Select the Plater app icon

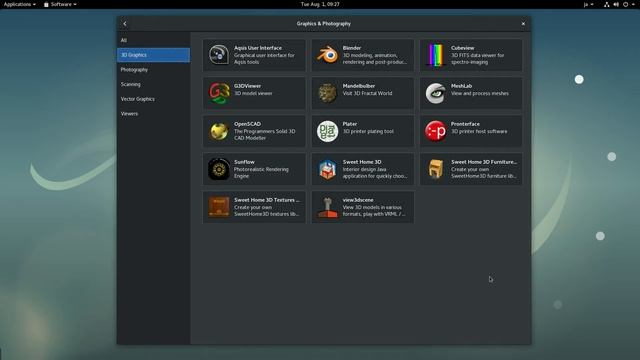327,131
